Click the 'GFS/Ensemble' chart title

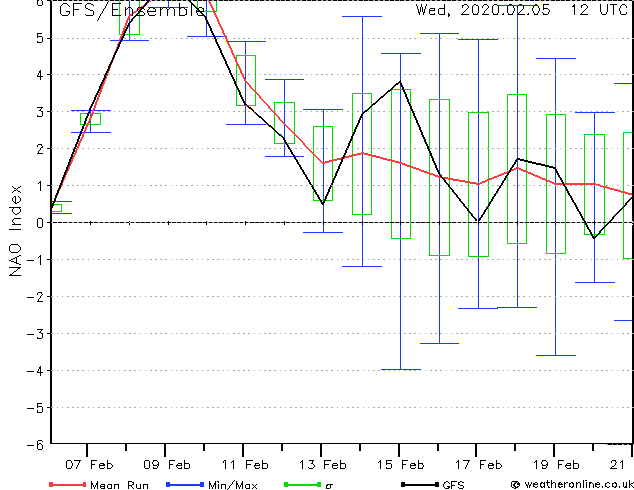(x=132, y=10)
